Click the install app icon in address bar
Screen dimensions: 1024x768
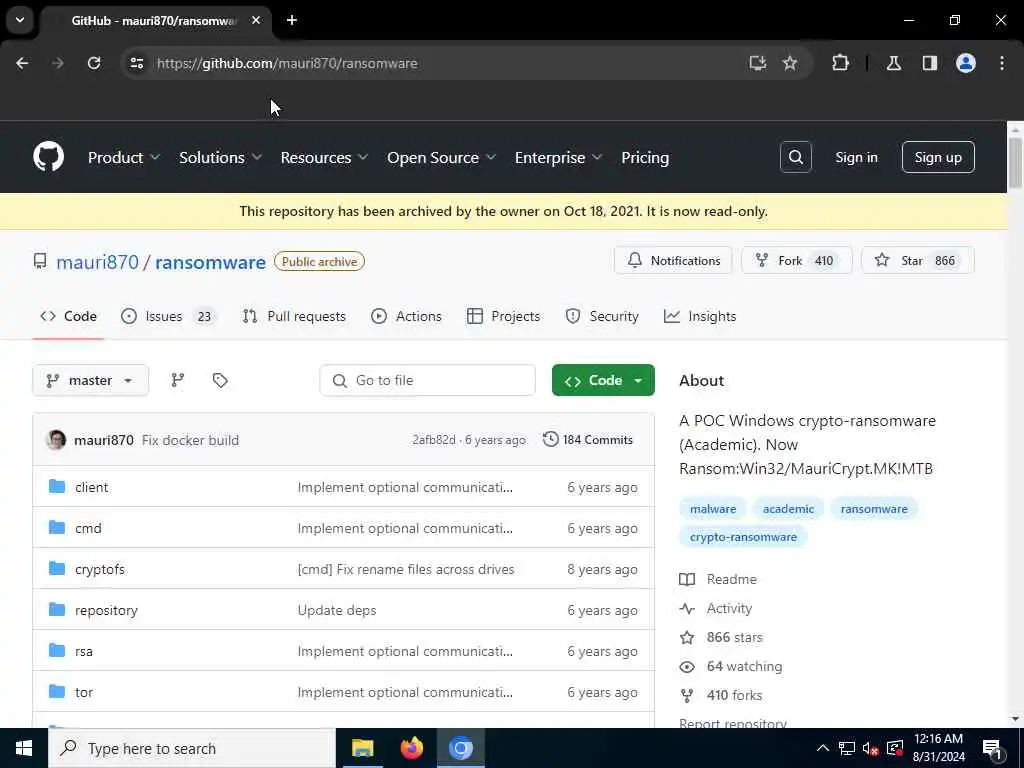[758, 63]
